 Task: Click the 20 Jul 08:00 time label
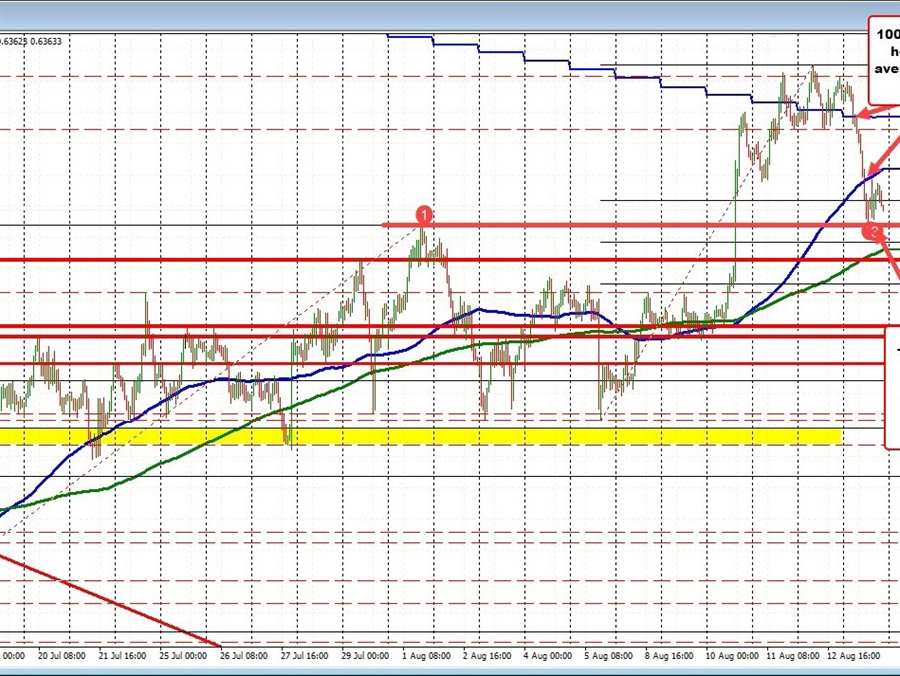click(x=62, y=656)
